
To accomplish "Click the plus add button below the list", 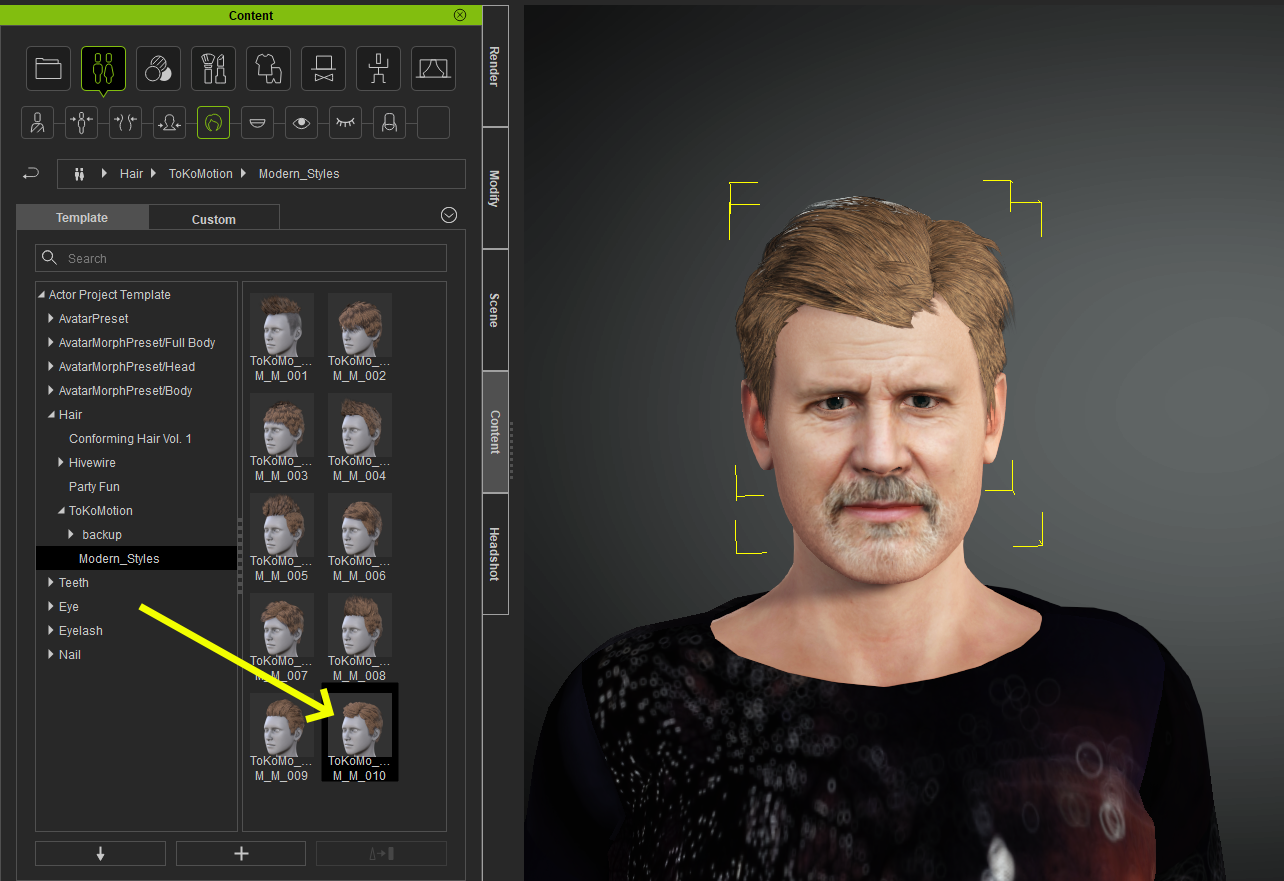I will pos(241,853).
